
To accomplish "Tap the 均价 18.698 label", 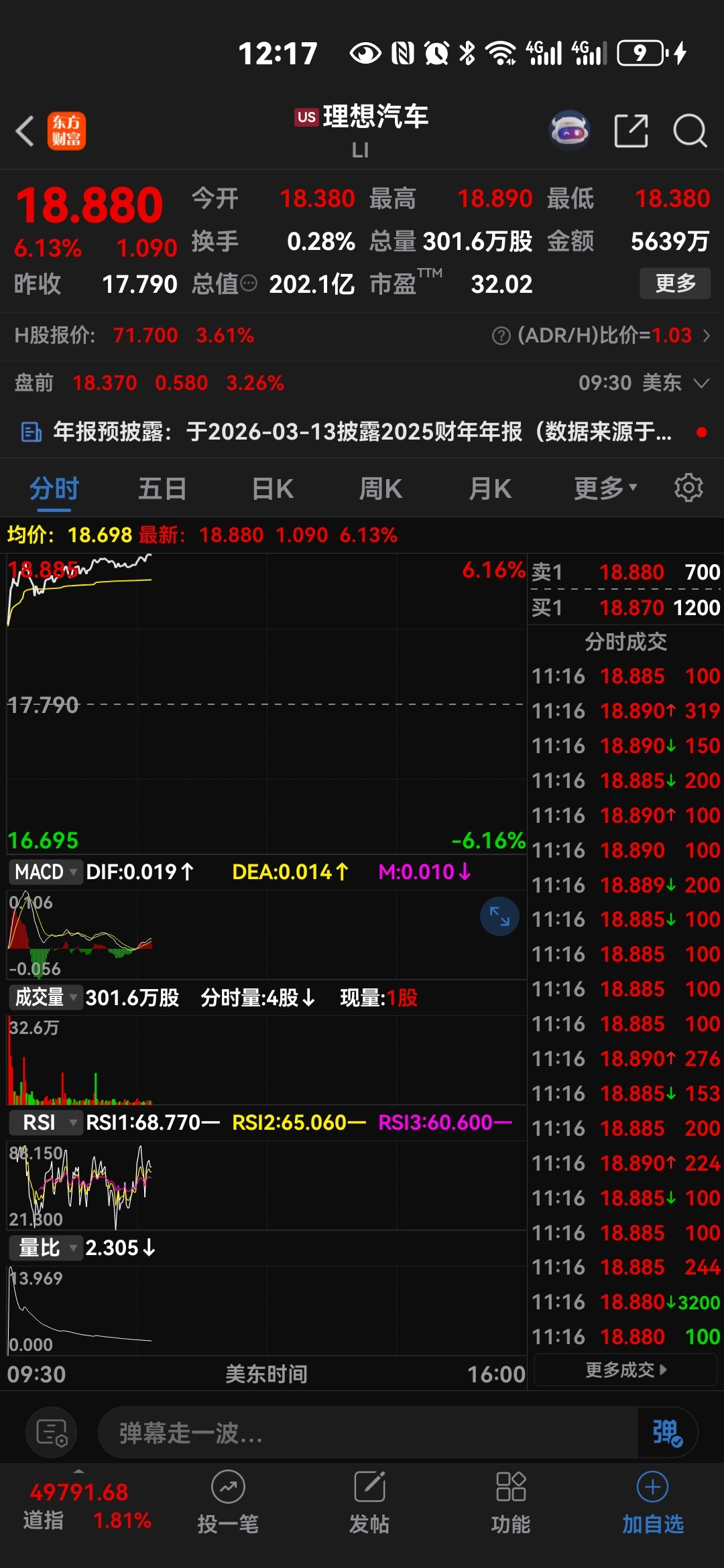I will coord(70,535).
